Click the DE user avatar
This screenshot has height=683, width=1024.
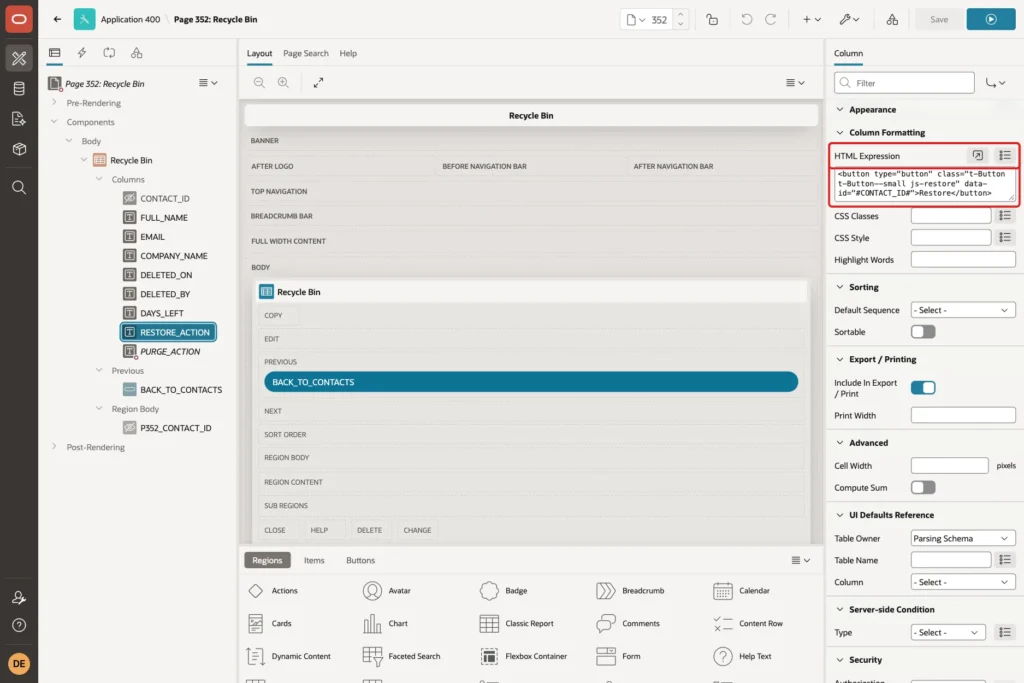[19, 663]
